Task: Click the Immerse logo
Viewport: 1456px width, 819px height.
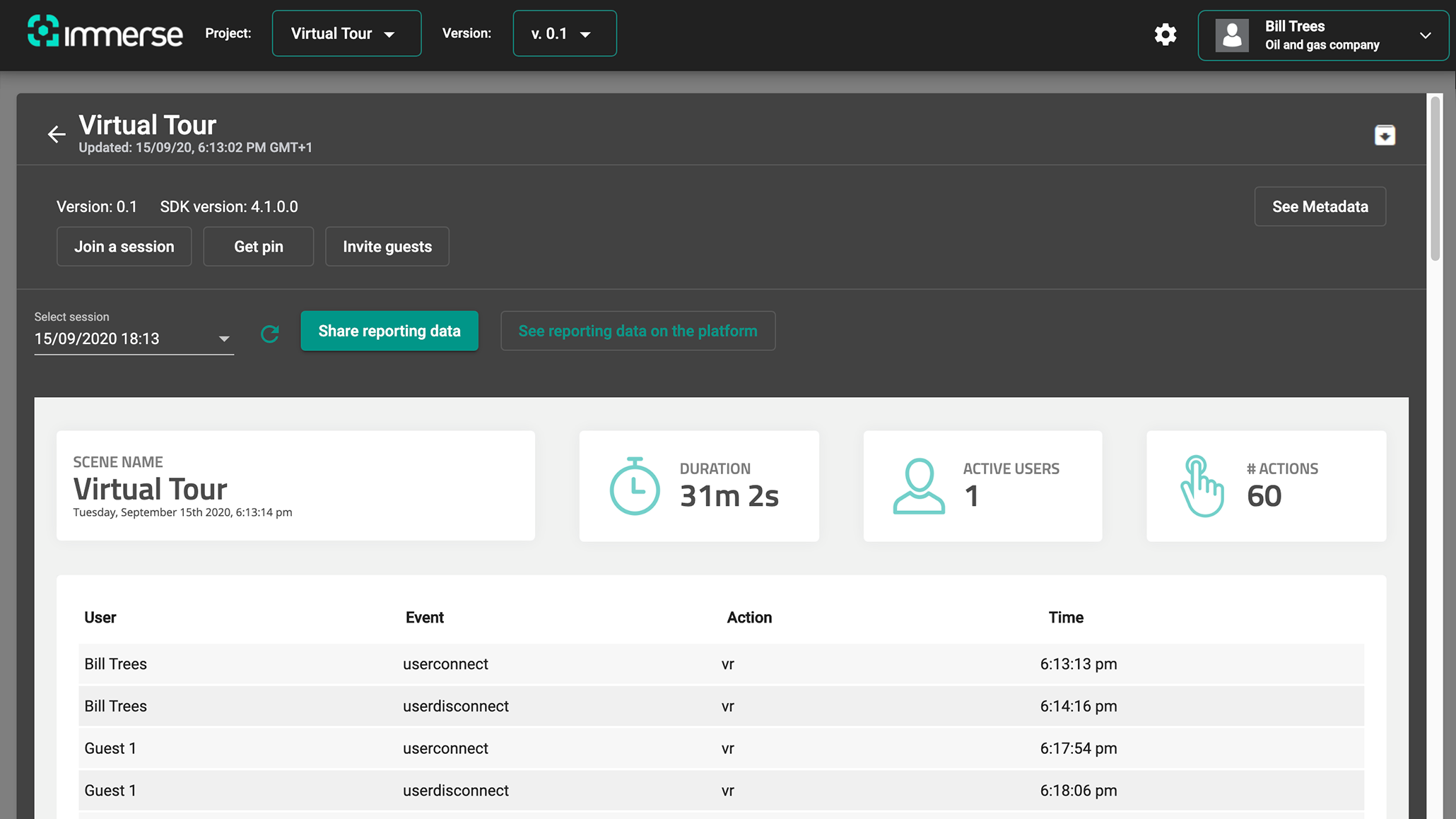Action: 105,33
